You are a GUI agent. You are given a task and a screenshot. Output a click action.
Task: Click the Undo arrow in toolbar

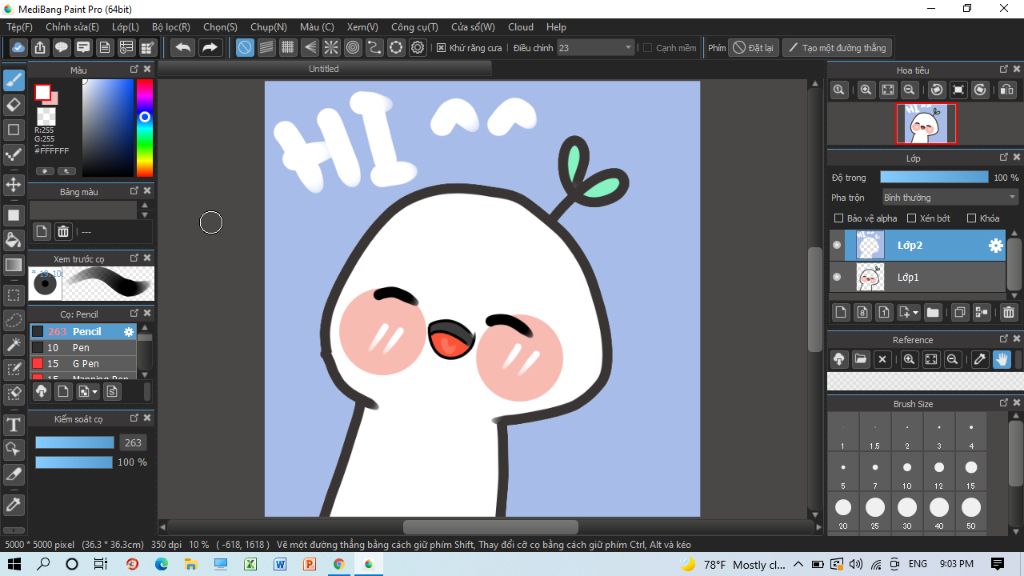coord(184,48)
